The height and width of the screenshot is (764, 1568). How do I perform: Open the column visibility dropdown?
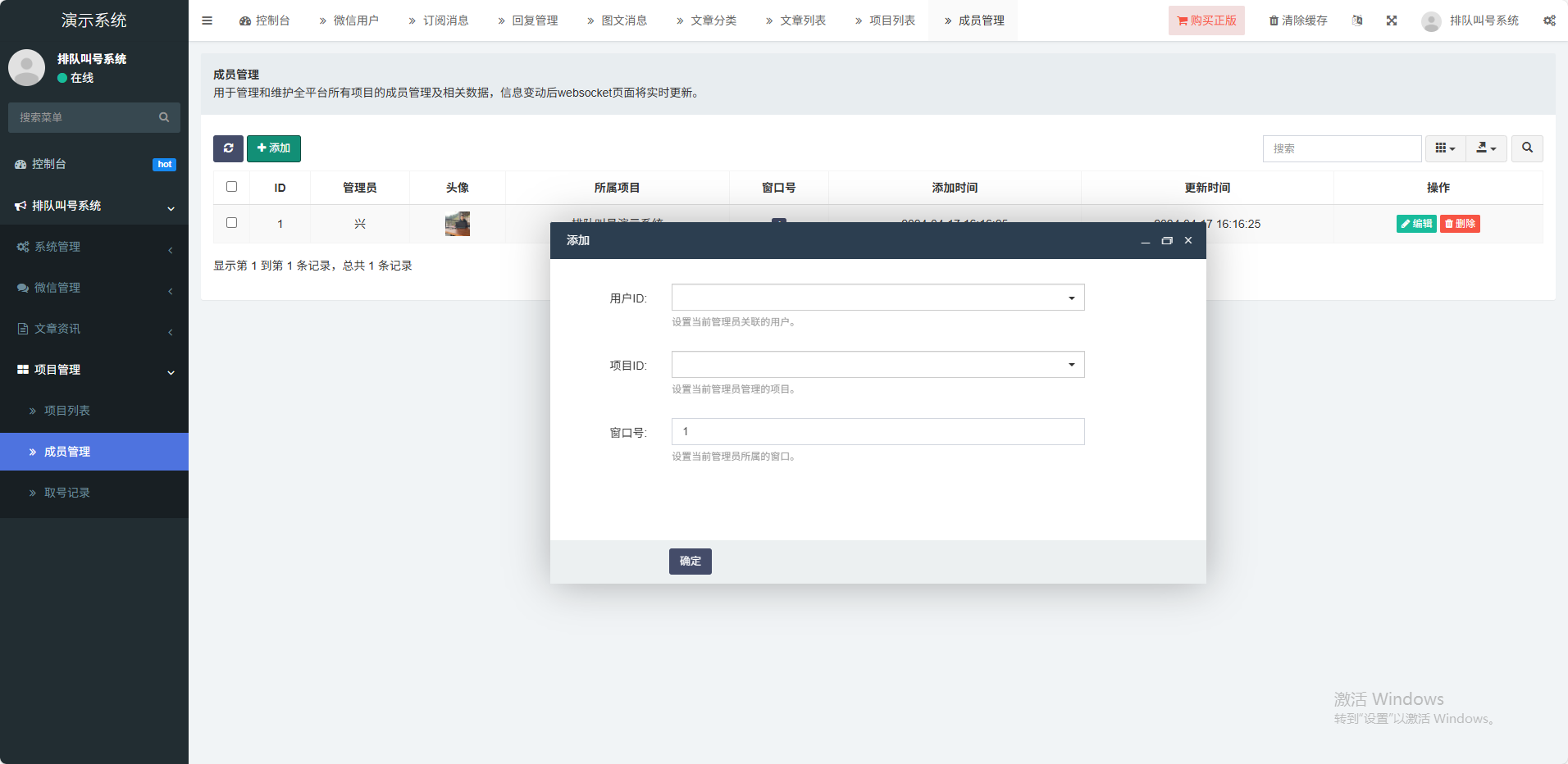1445,148
